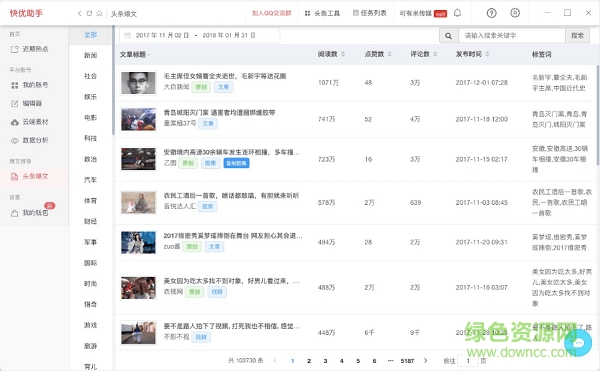Click the magnifier search icon
This screenshot has height=371, width=600.
coord(448,36)
